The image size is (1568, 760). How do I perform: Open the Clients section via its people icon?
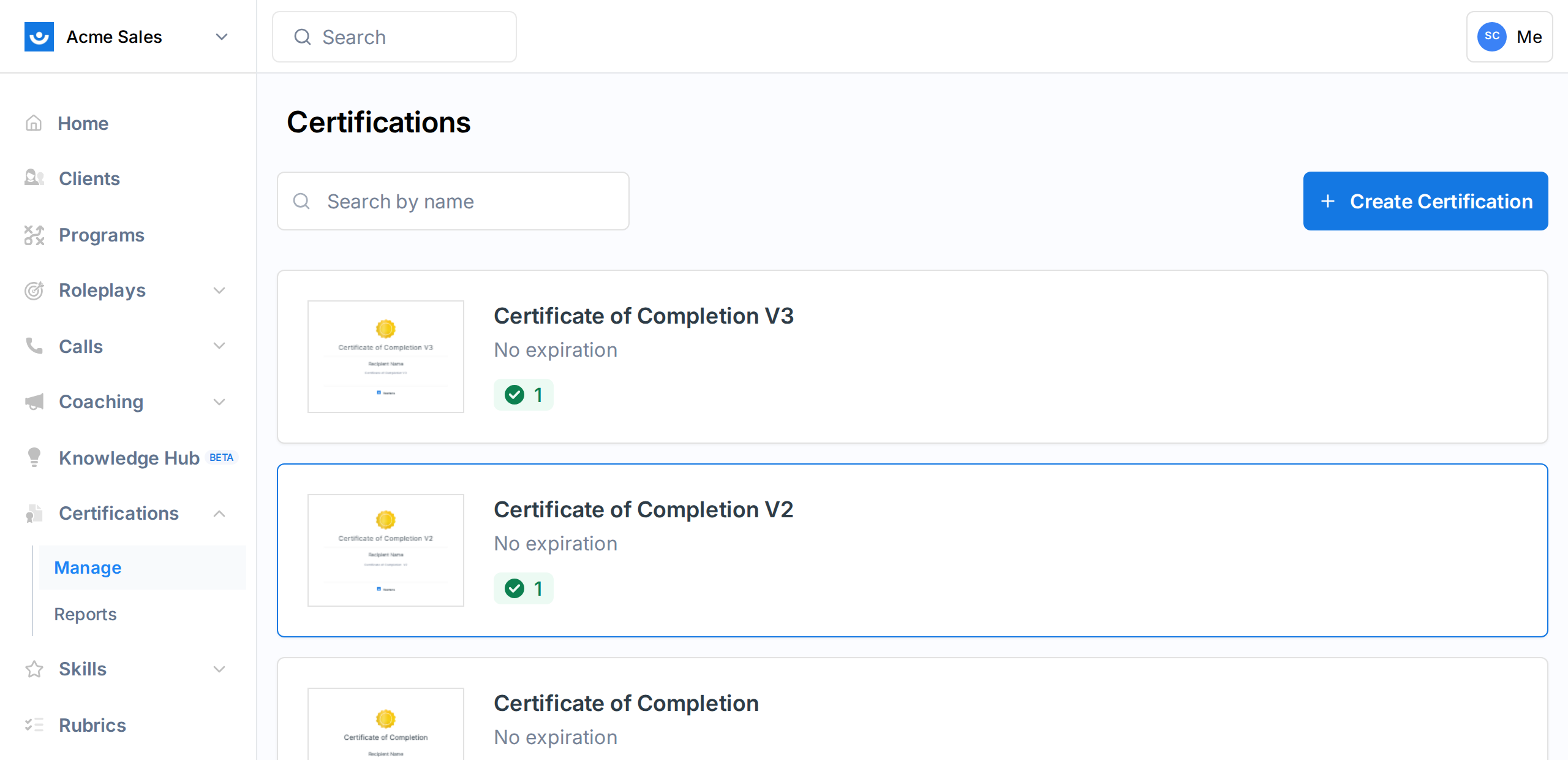[x=34, y=178]
